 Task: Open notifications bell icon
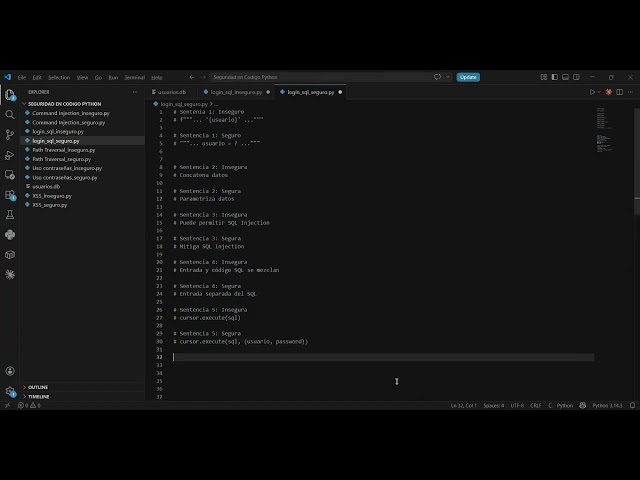tap(632, 405)
